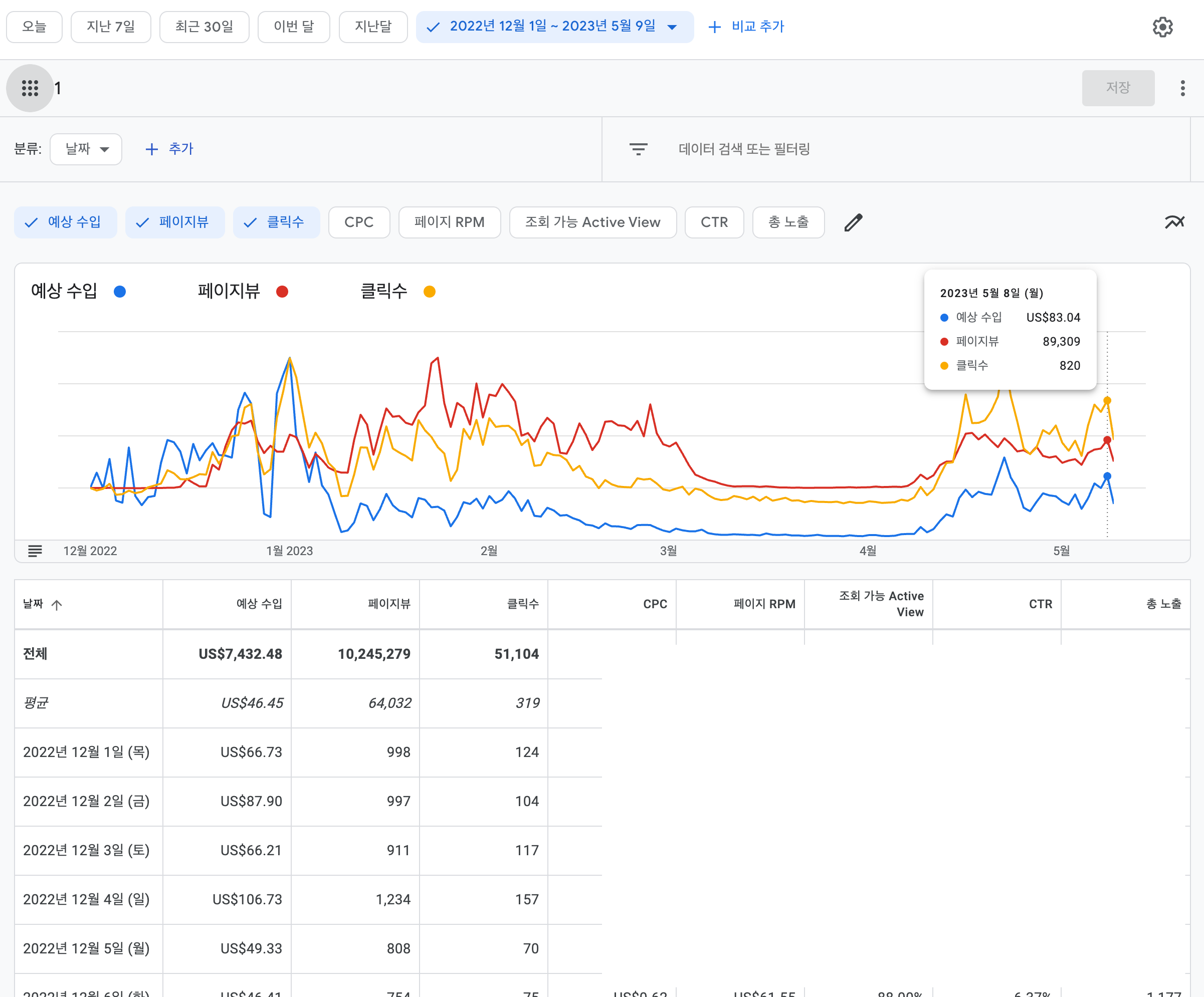Click average value US$46.45
Screen dimensions: 1204x997
pyautogui.click(x=252, y=703)
